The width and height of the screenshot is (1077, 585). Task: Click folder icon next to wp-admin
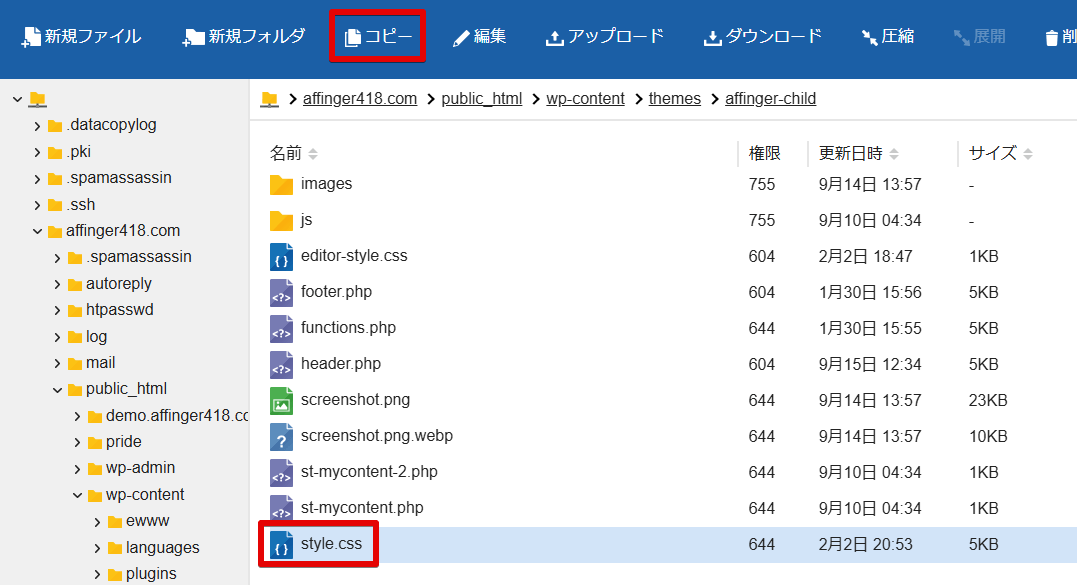(95, 469)
